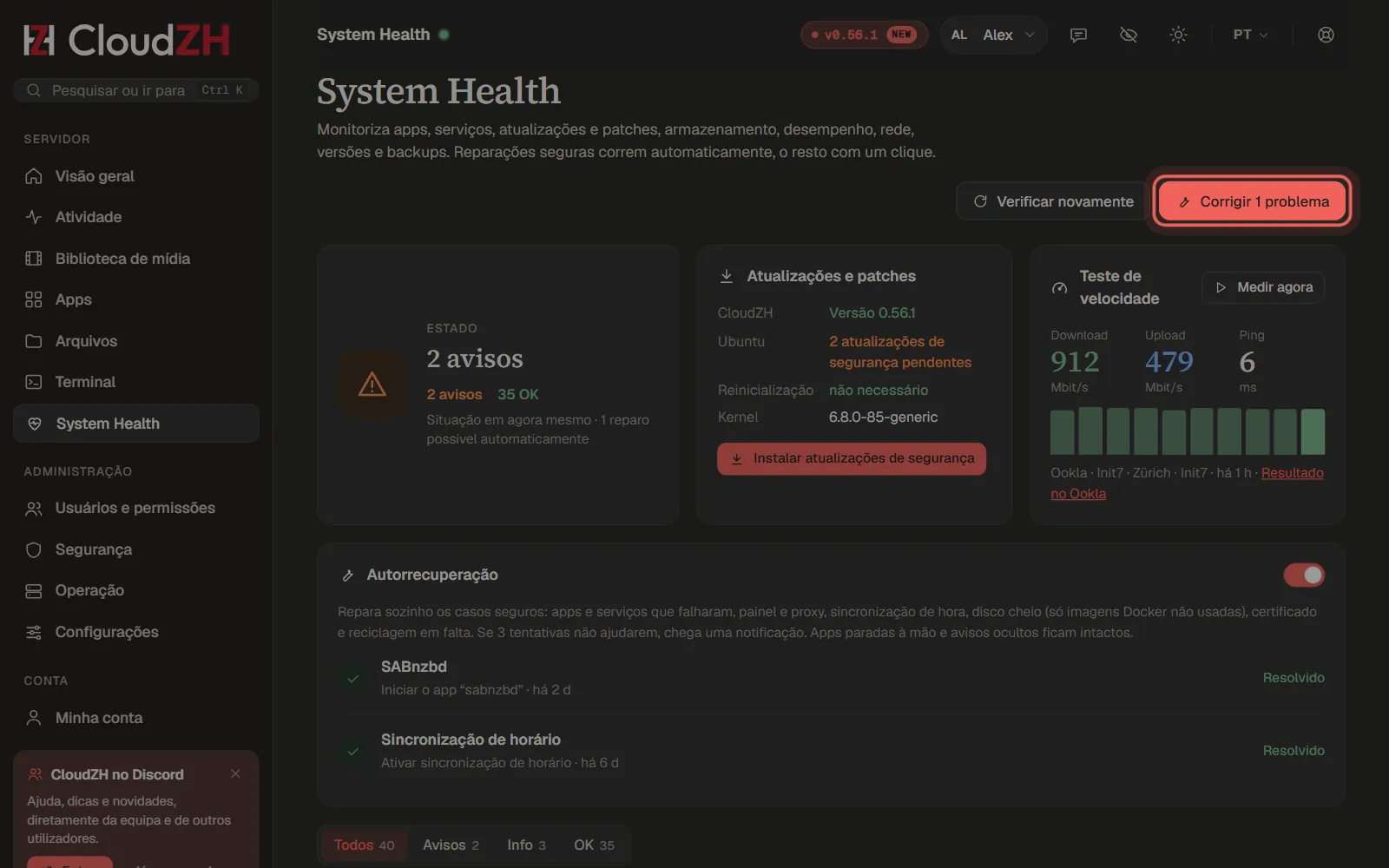Select the OK 35 tab
The height and width of the screenshot is (868, 1389).
tap(594, 845)
